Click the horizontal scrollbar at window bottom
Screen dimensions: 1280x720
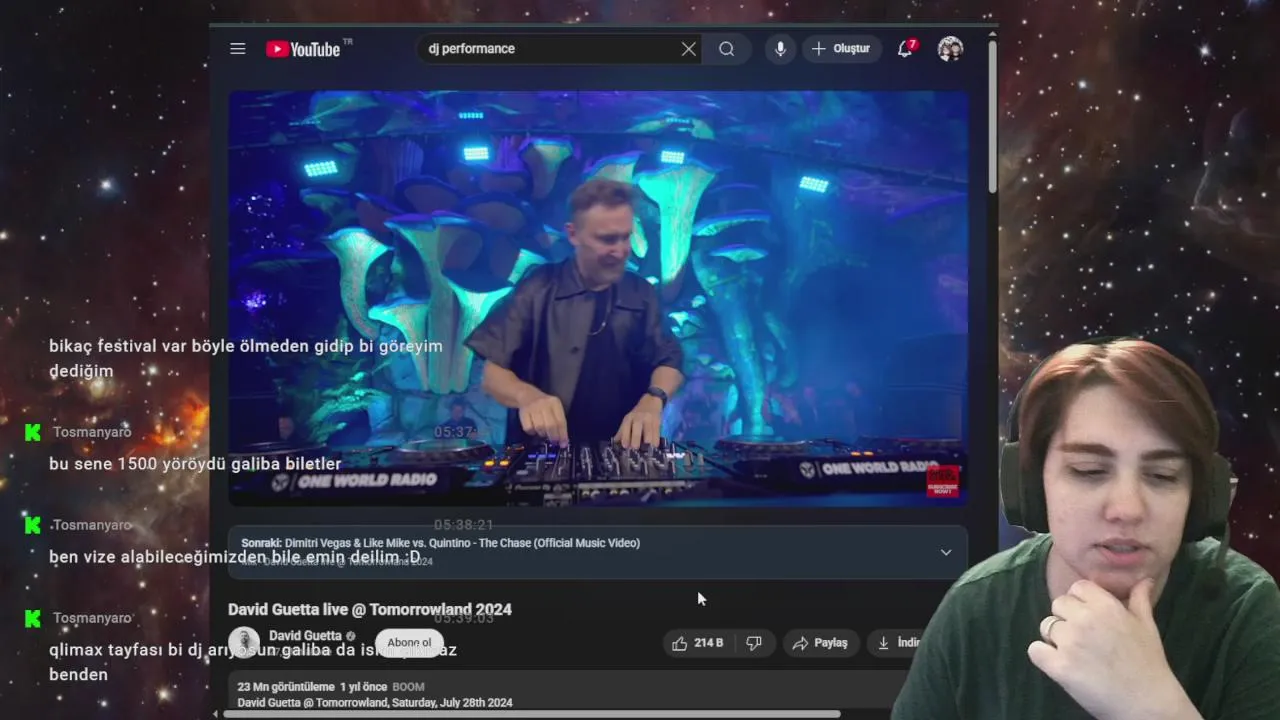point(531,714)
